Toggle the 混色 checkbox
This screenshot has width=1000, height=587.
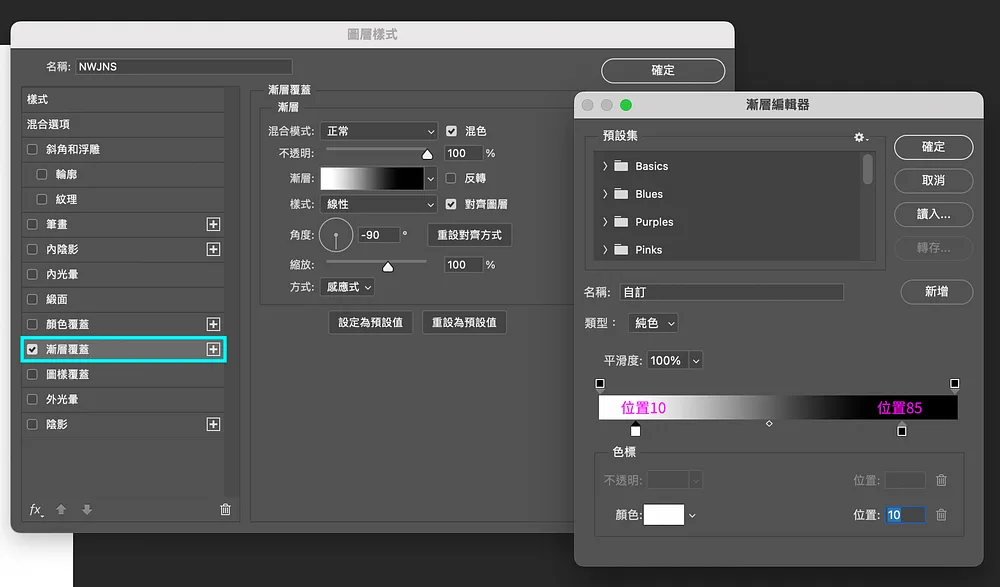[451, 131]
